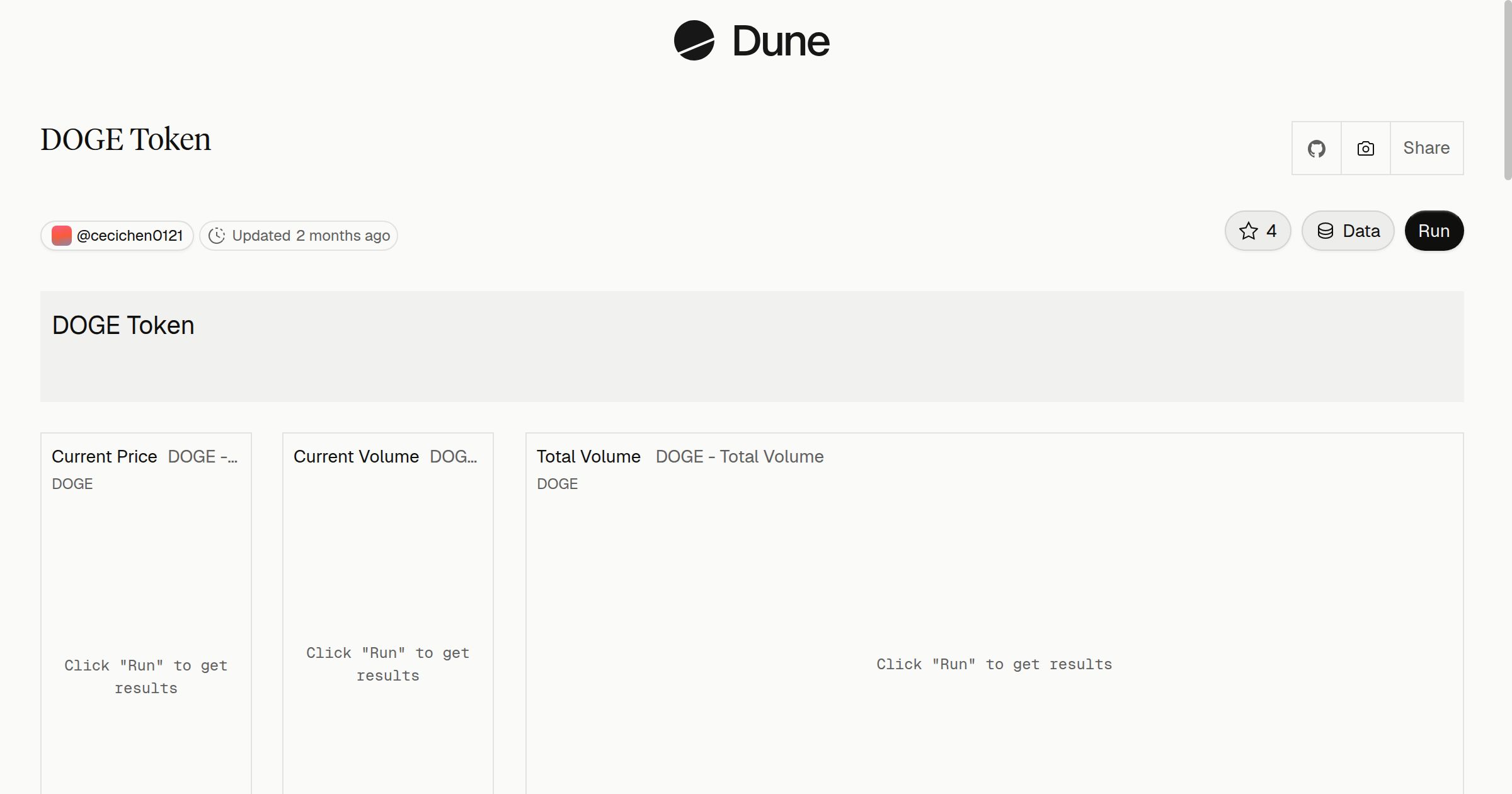The width and height of the screenshot is (1512, 794).
Task: Click the DOGE - Total Volume query link
Action: click(740, 456)
